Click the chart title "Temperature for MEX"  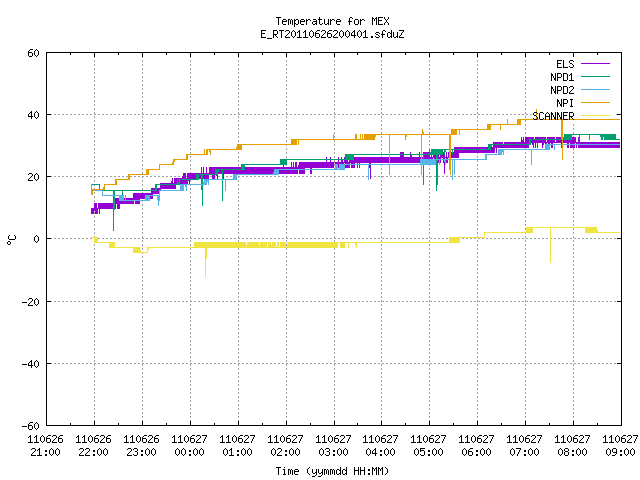pyautogui.click(x=332, y=21)
